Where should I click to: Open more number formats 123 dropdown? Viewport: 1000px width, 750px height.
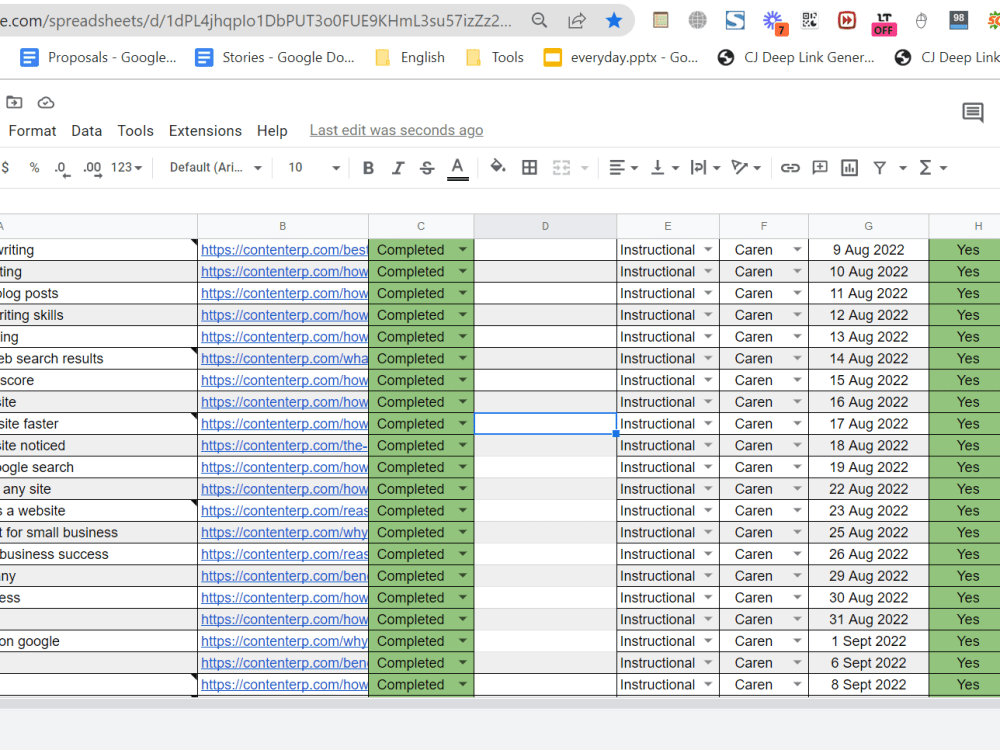click(x=126, y=168)
